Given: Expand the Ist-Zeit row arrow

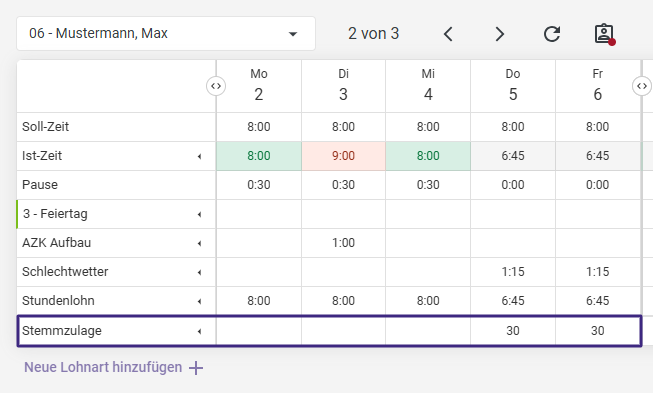Looking at the screenshot, I should tap(199, 156).
